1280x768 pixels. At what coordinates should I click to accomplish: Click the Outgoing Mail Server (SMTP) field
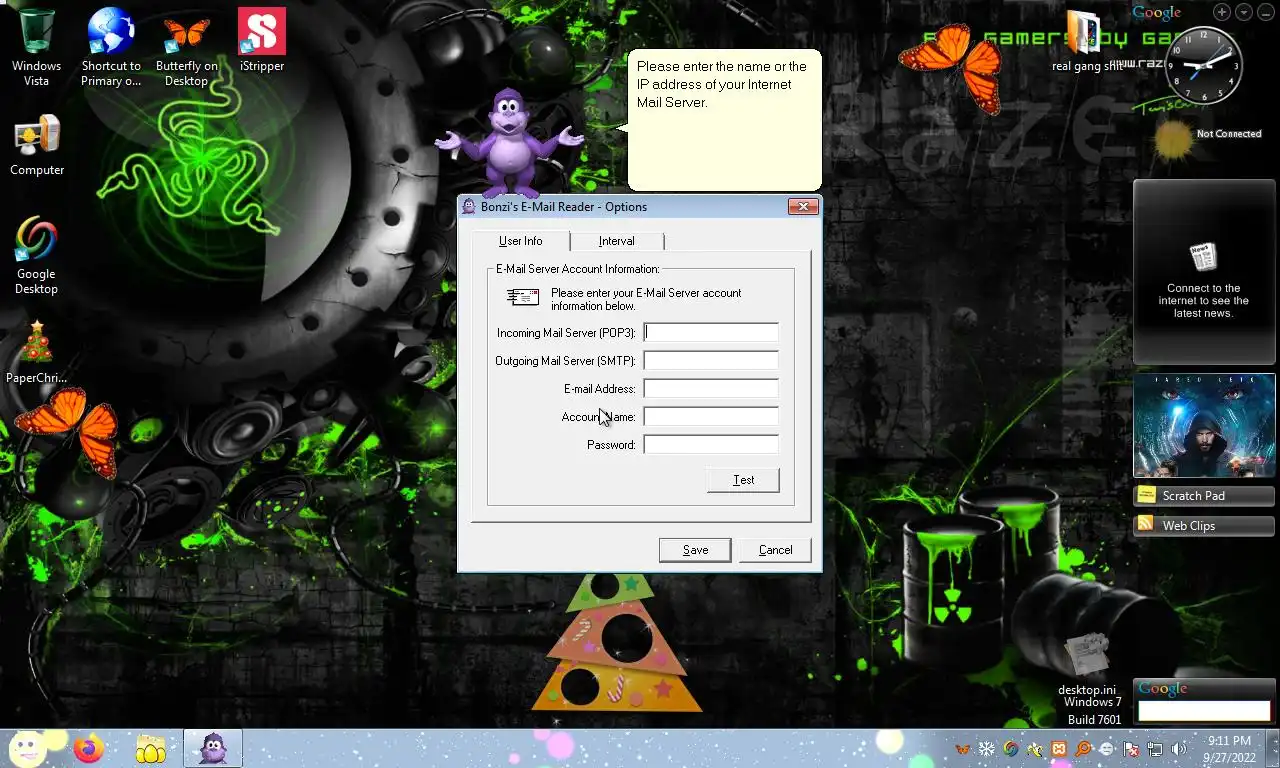tap(711, 361)
